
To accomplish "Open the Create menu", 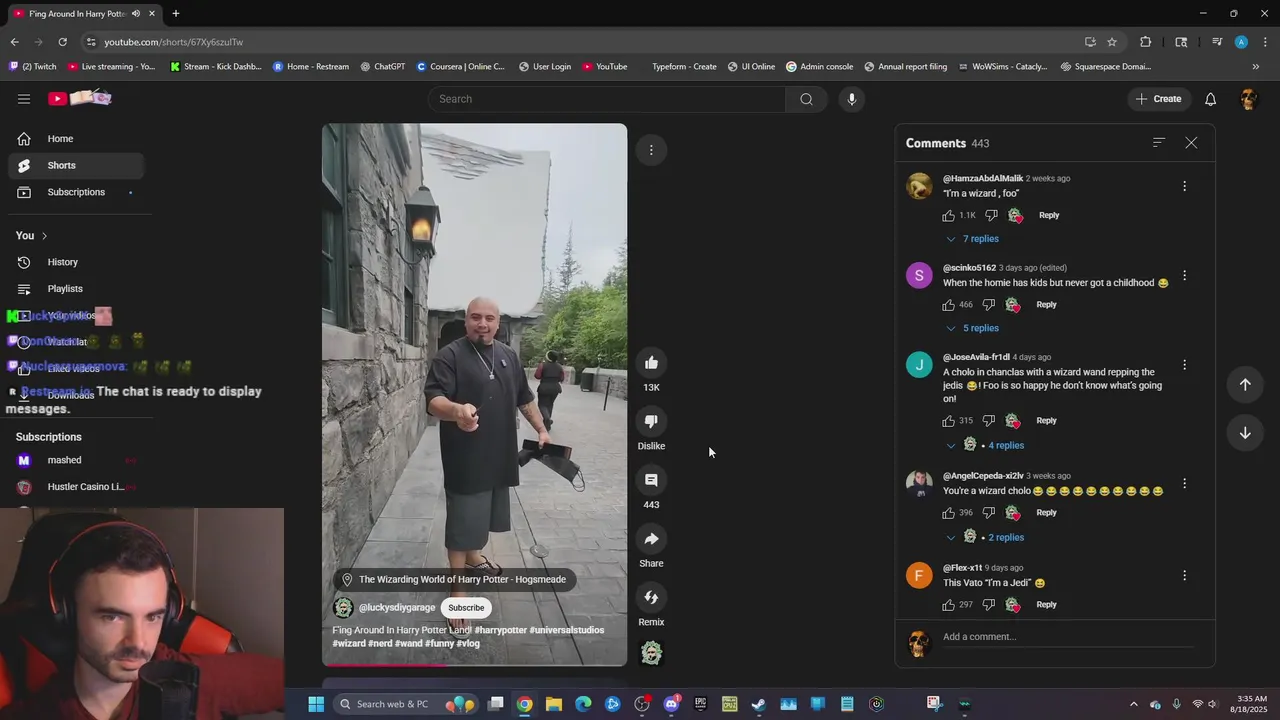I will coord(1158,99).
